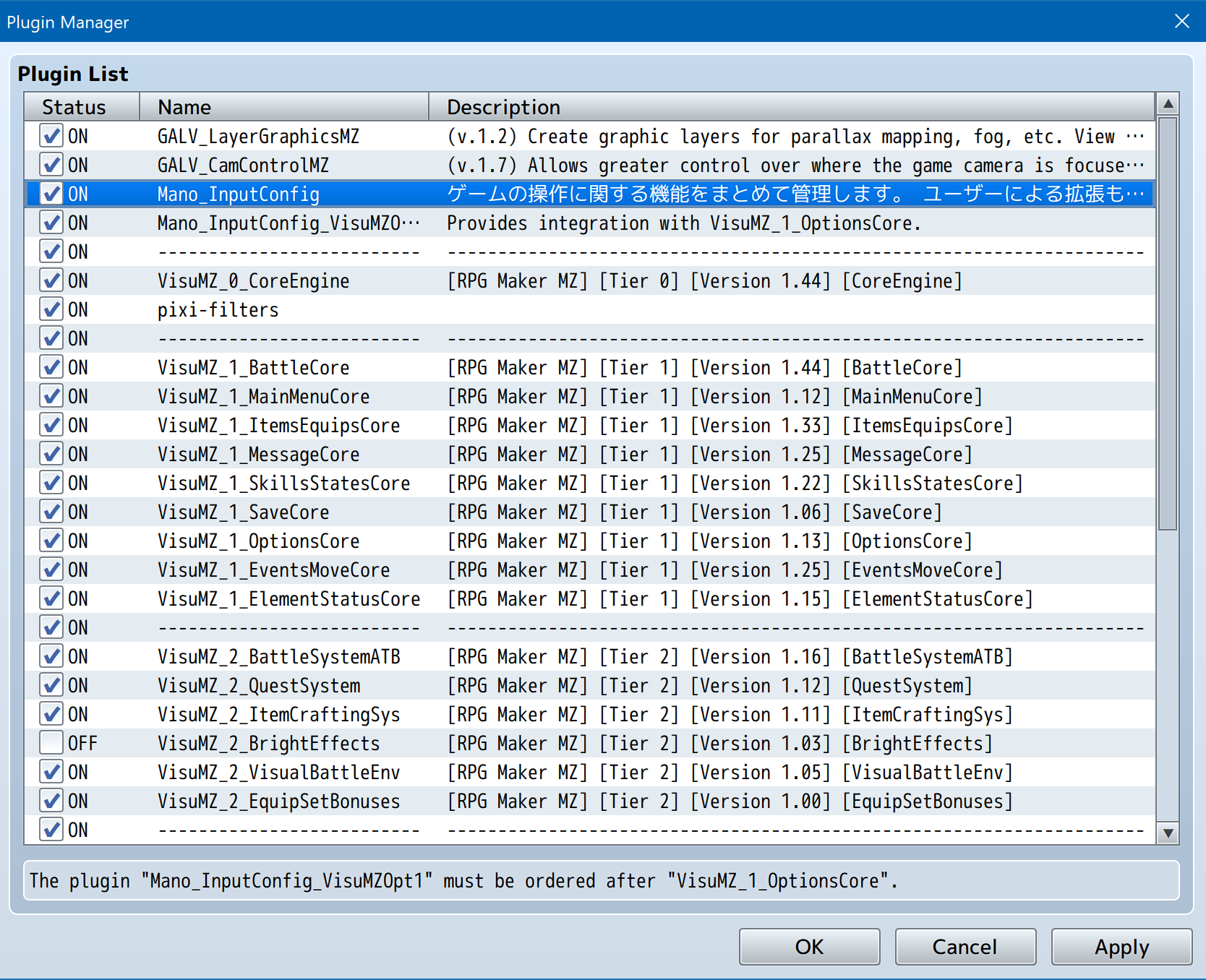
Task: Toggle checkbox of the highlighted Mano_InputConfig row
Action: pyautogui.click(x=51, y=194)
